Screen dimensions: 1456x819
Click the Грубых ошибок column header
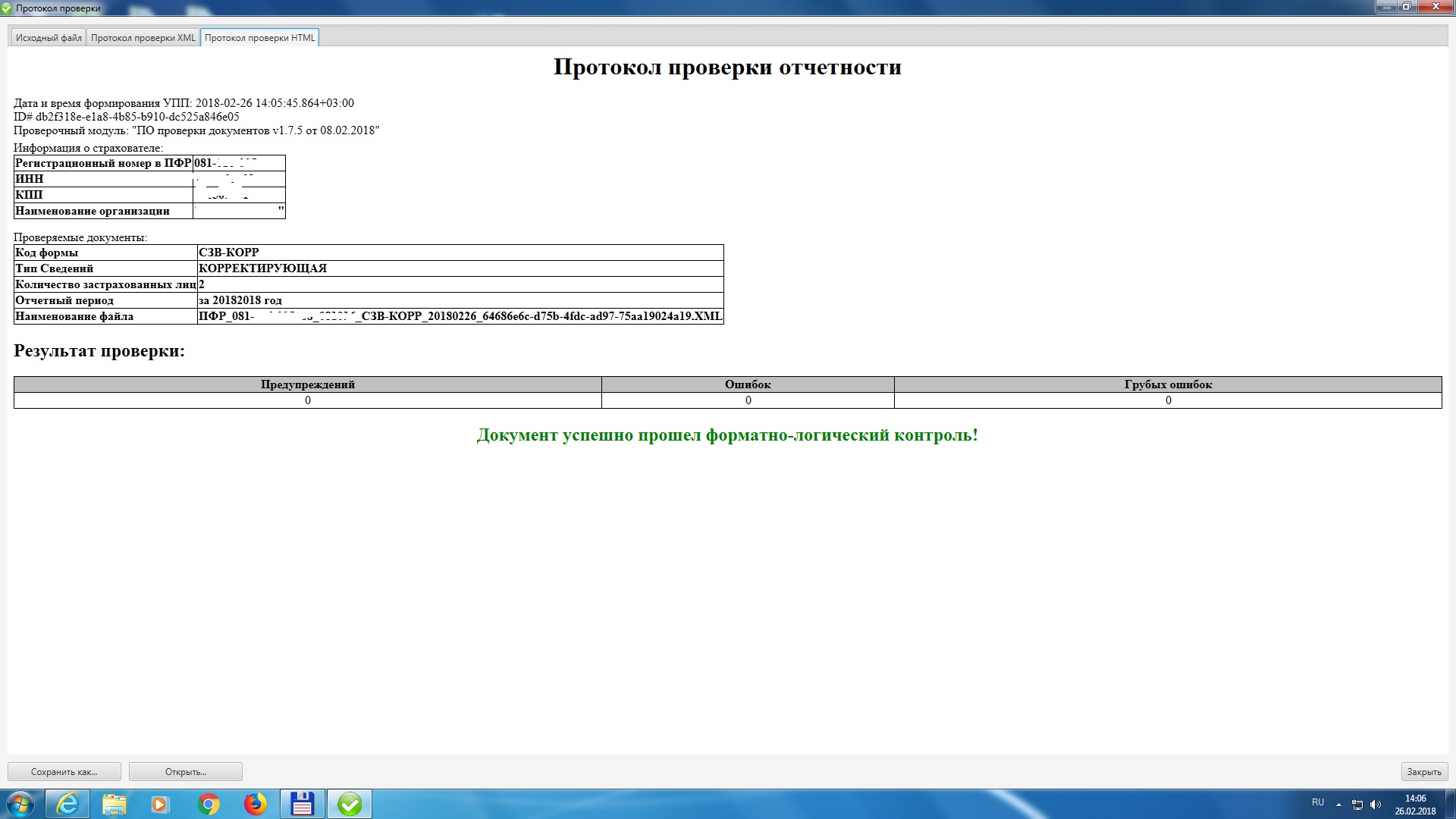point(1168,384)
